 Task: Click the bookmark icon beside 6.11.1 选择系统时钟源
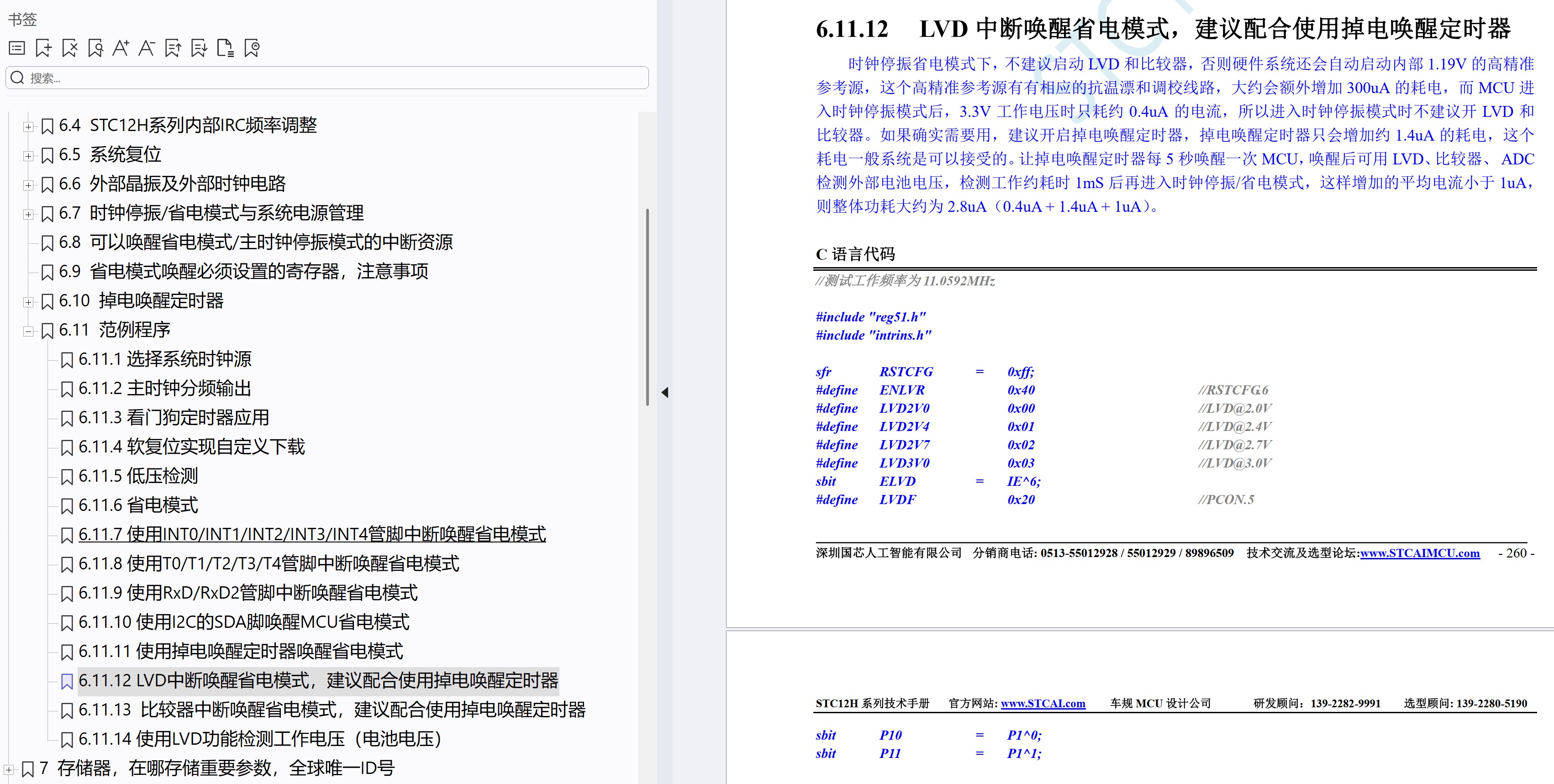point(67,360)
